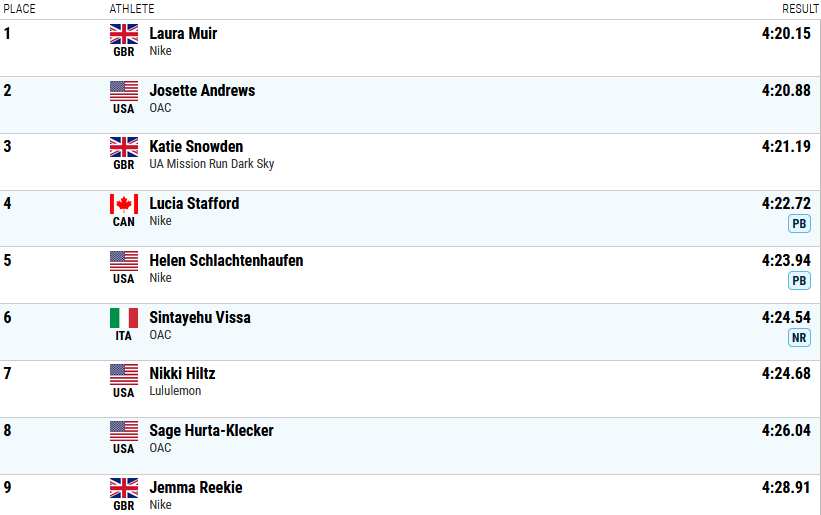Screen dimensions: 821x515
Task: Click the USA flag next to Sage Hurta-Klecker
Action: (124, 431)
